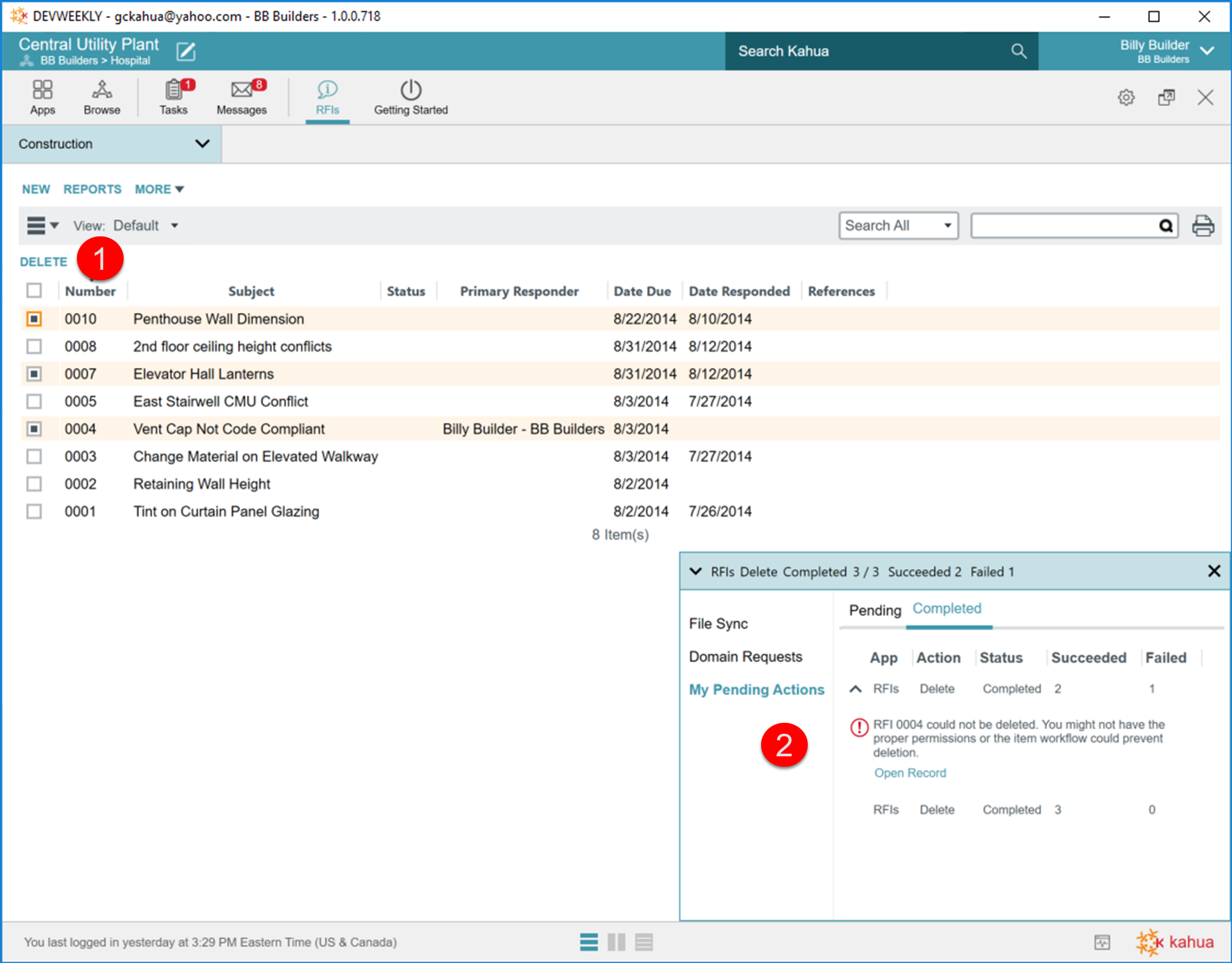
Task: Open the MORE dropdown menu
Action: (159, 189)
